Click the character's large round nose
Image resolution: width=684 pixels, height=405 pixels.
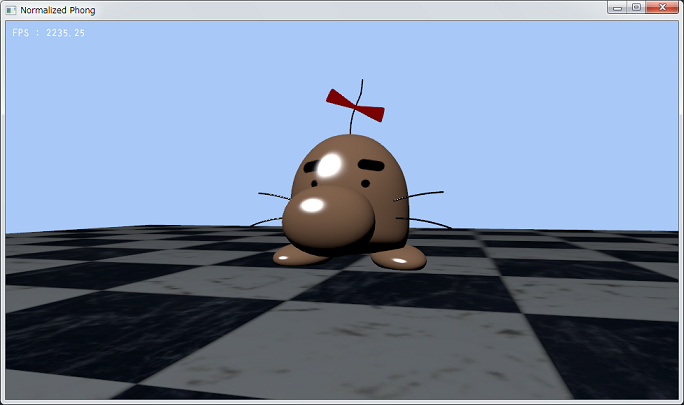[326, 220]
